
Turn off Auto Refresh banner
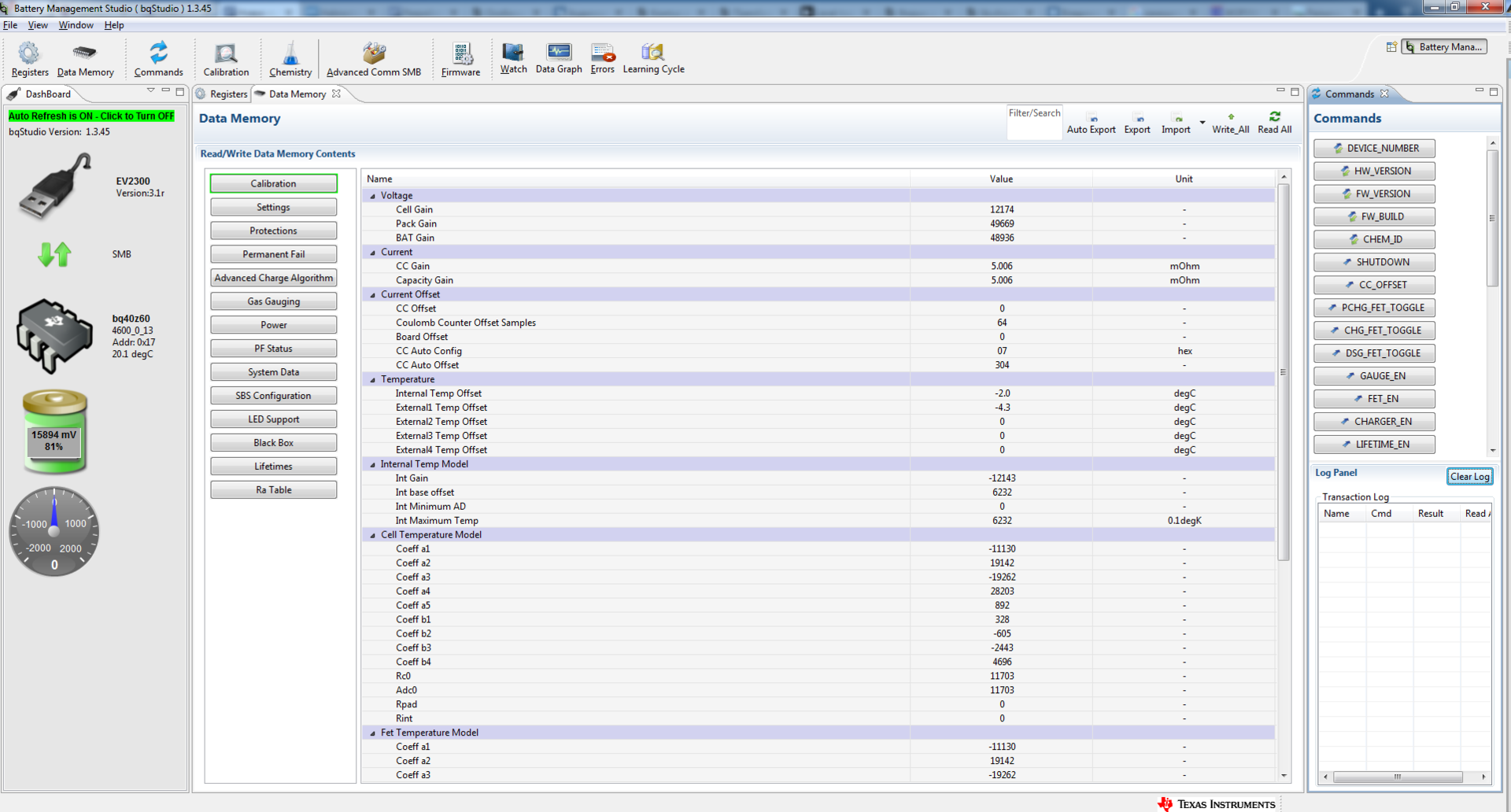tap(91, 116)
